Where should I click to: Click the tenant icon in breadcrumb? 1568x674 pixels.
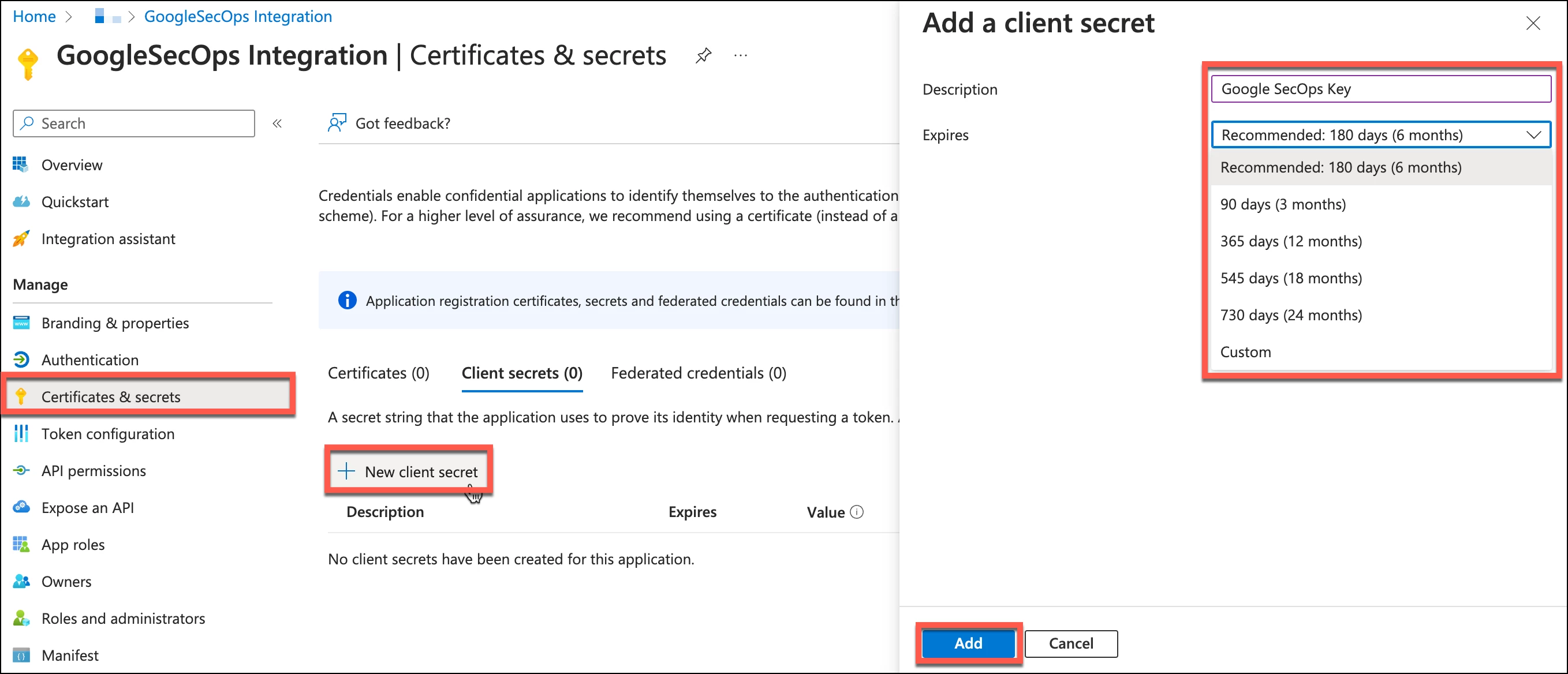(108, 16)
